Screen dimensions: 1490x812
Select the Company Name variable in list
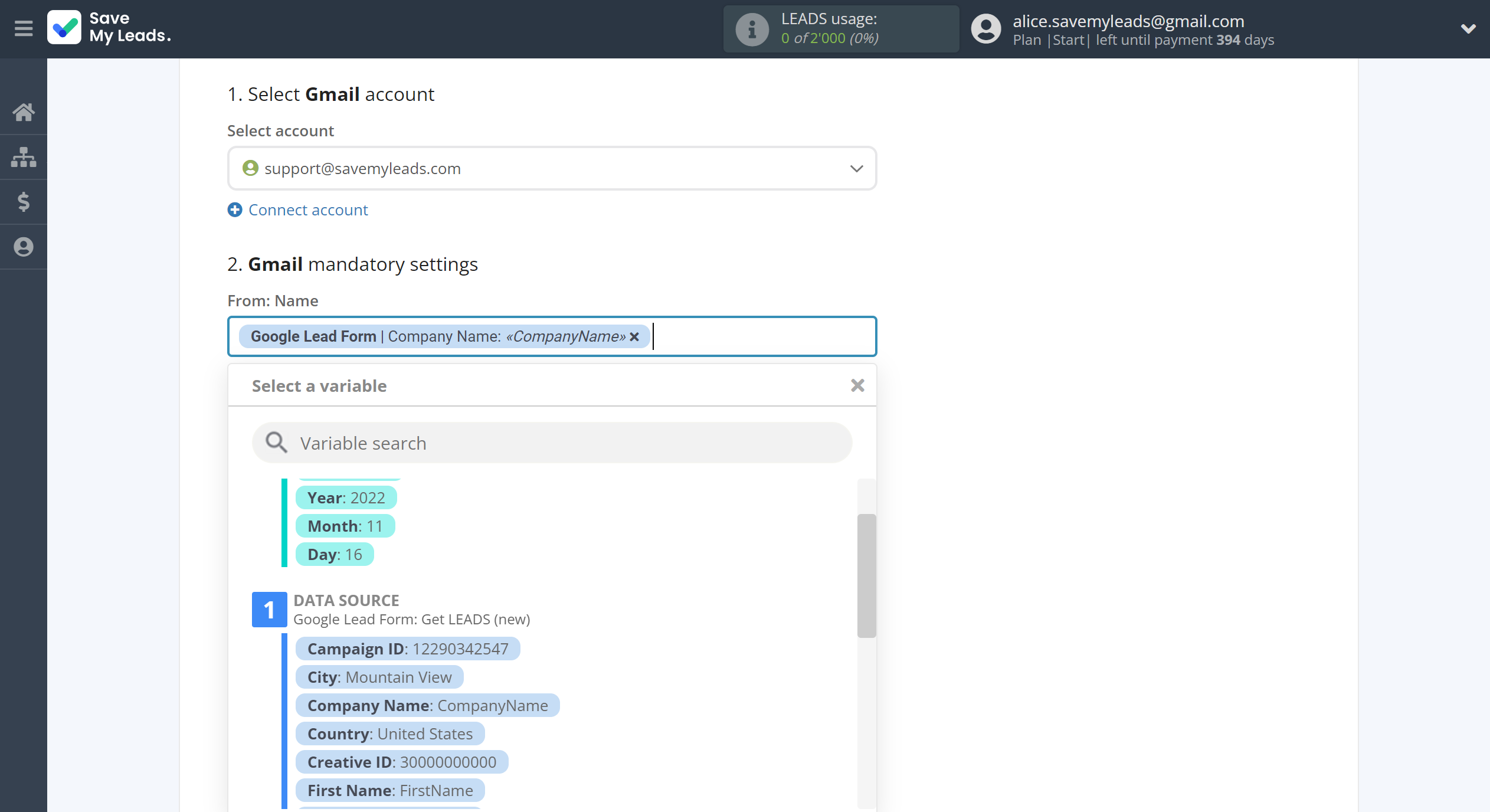click(427, 705)
